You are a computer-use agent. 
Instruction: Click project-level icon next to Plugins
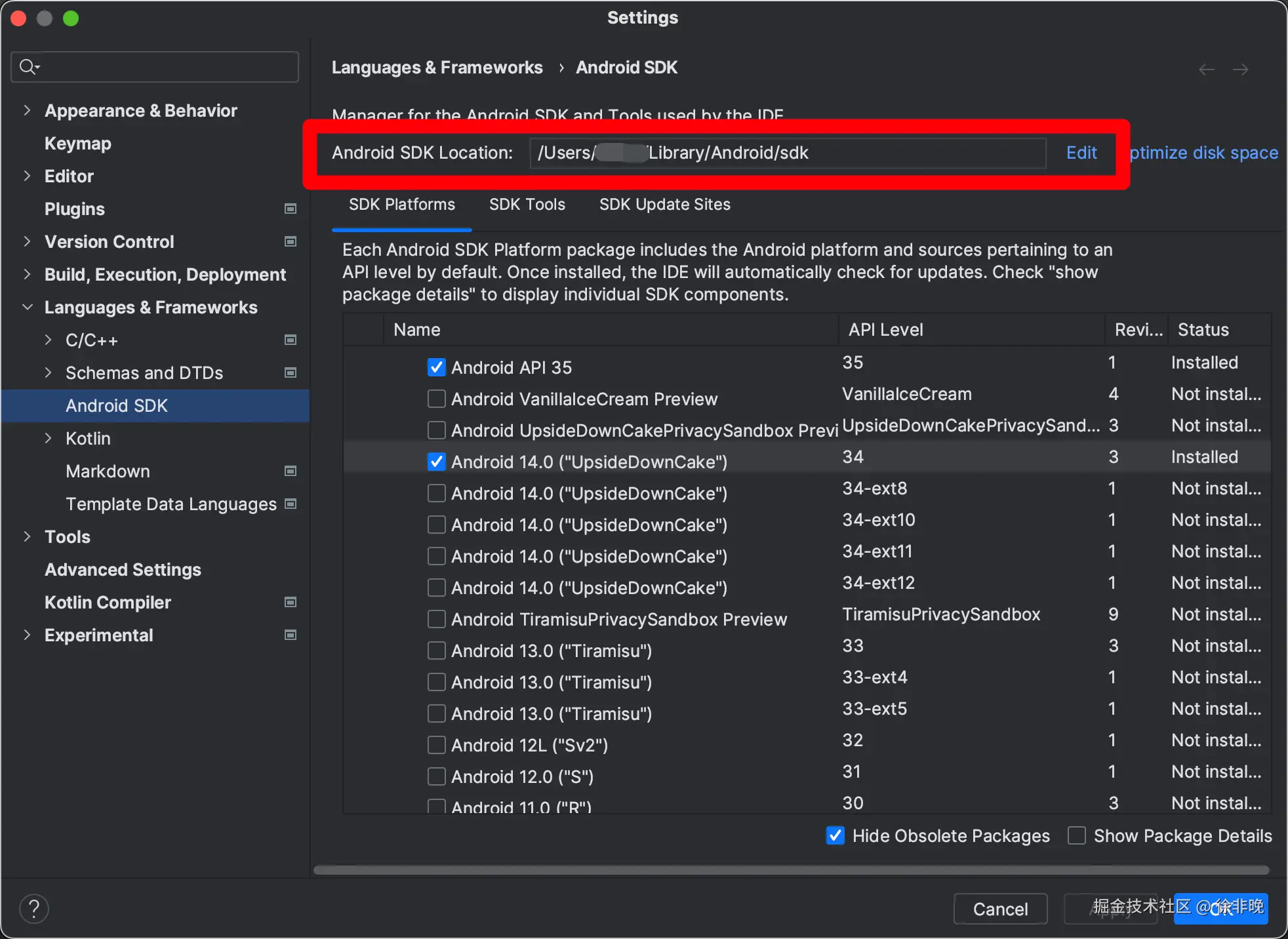coord(291,209)
